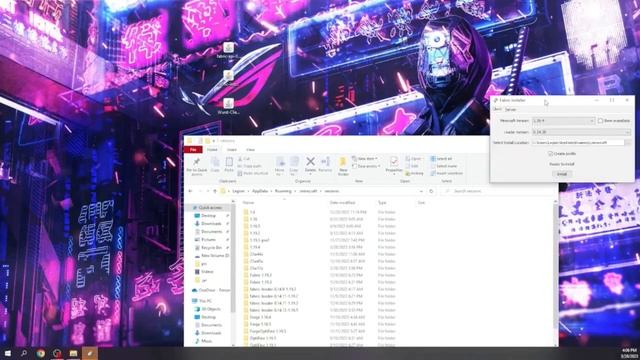Open the File ribbon tab
The width and height of the screenshot is (640, 360).
coord(193,150)
